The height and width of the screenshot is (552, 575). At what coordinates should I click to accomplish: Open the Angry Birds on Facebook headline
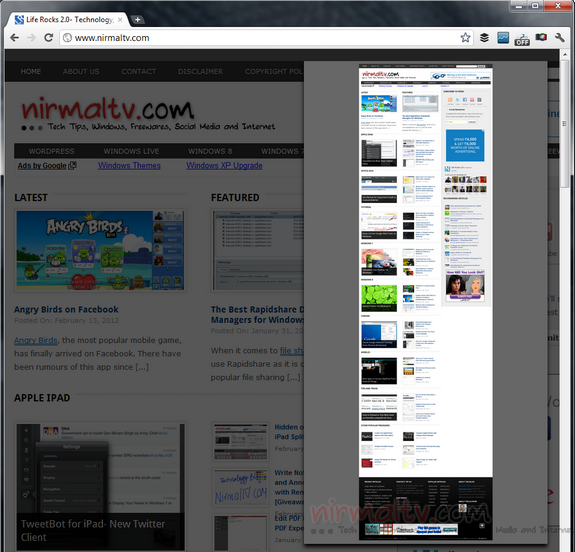[x=66, y=310]
